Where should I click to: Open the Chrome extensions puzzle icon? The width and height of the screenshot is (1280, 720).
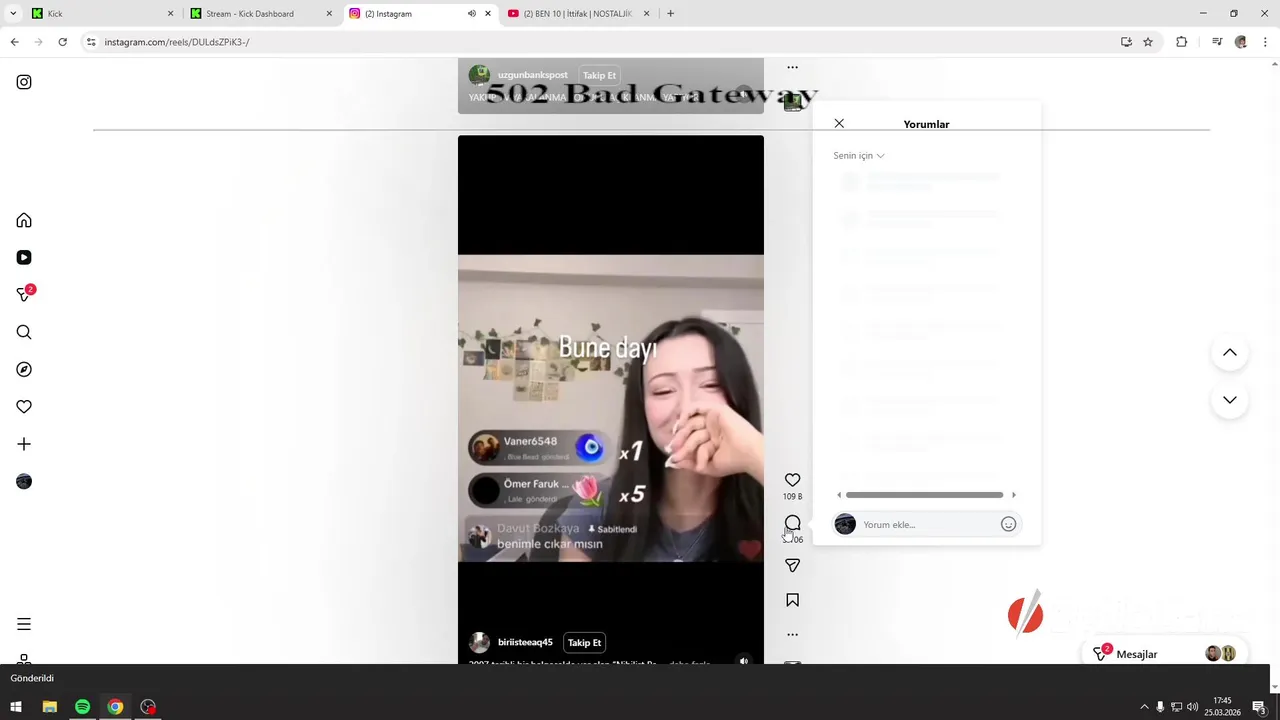1181,42
